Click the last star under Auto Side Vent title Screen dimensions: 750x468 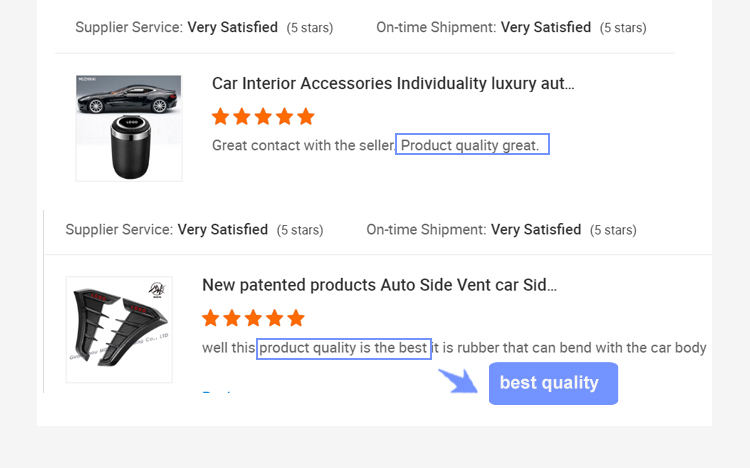point(295,319)
